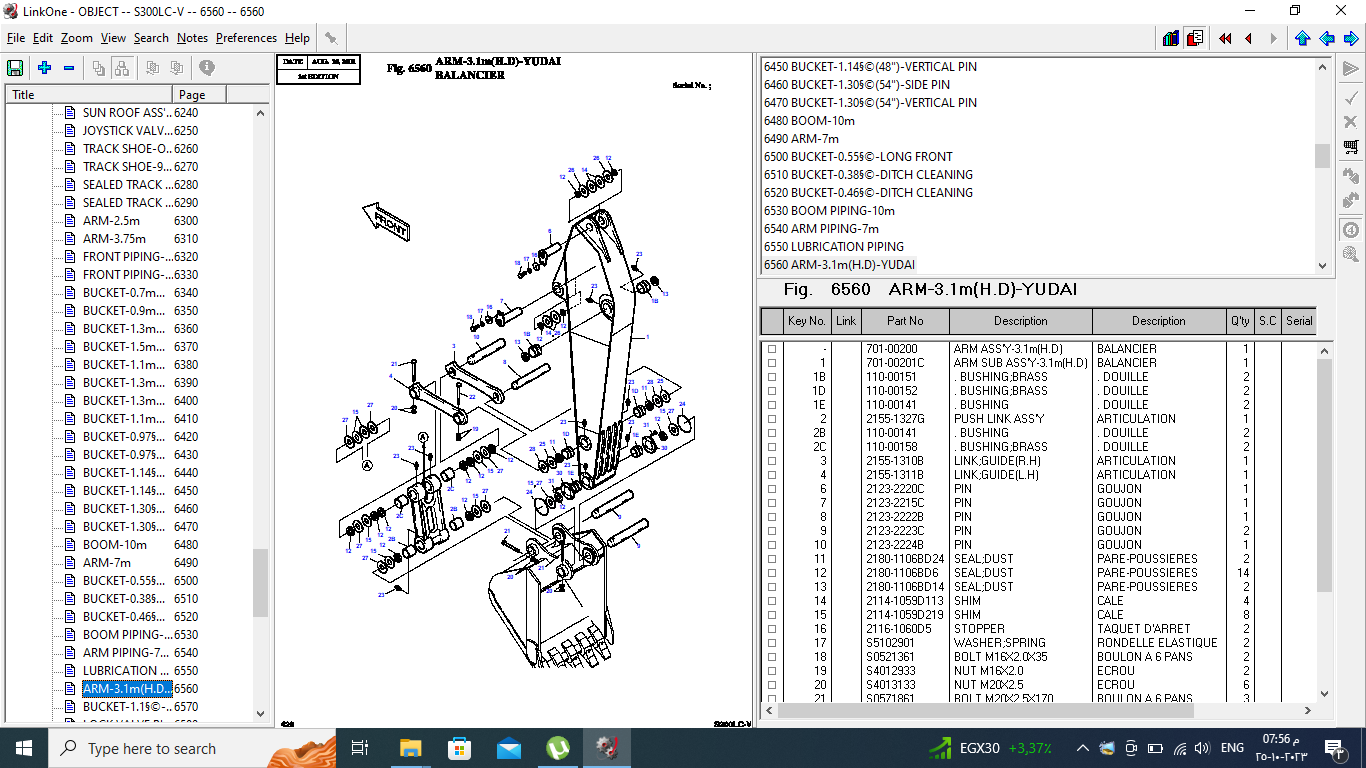Open Microsoft Store from taskbar
1366x768 pixels.
(459, 748)
